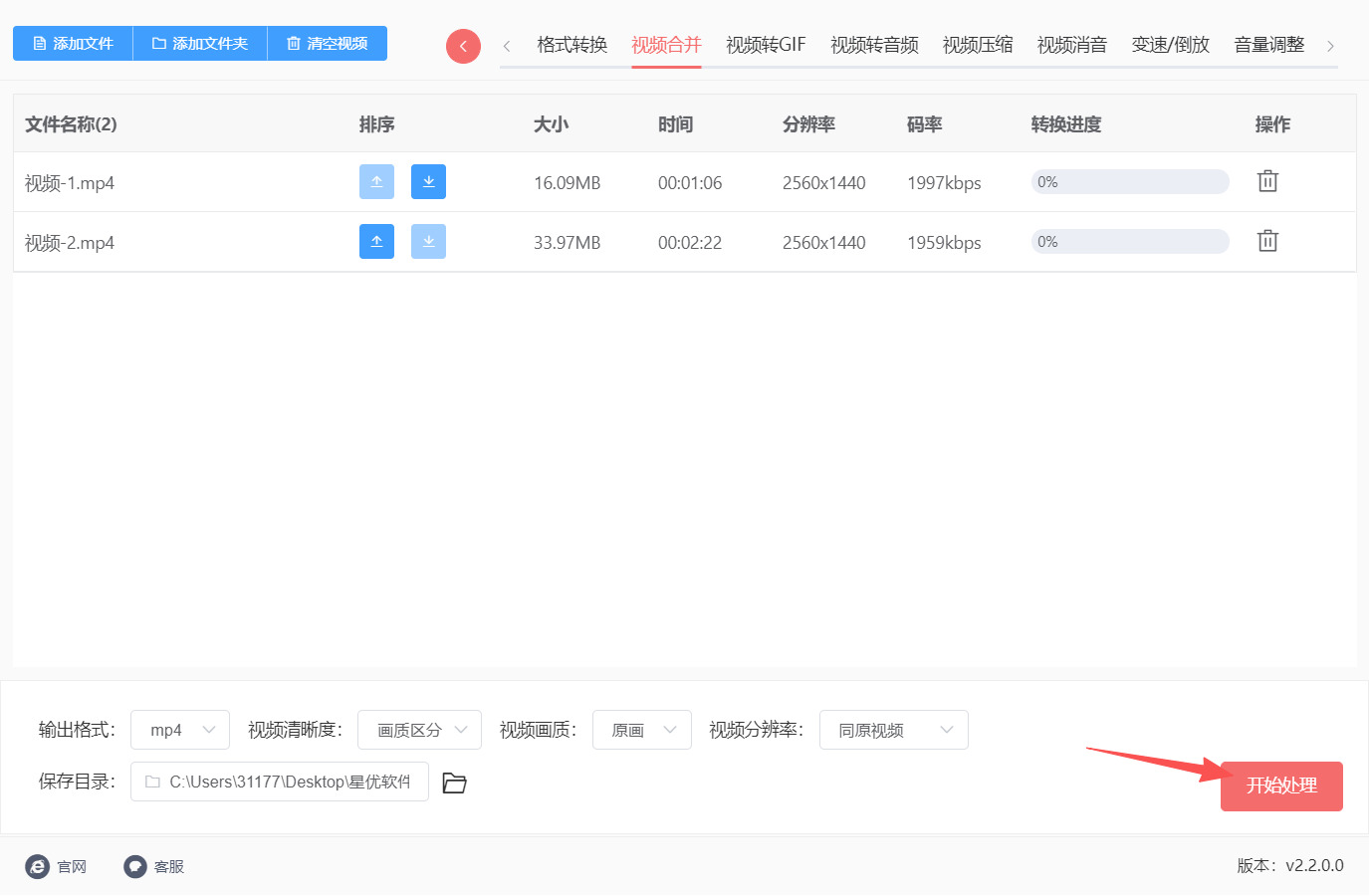Move 视频-1.mp4 up in order

(376, 181)
